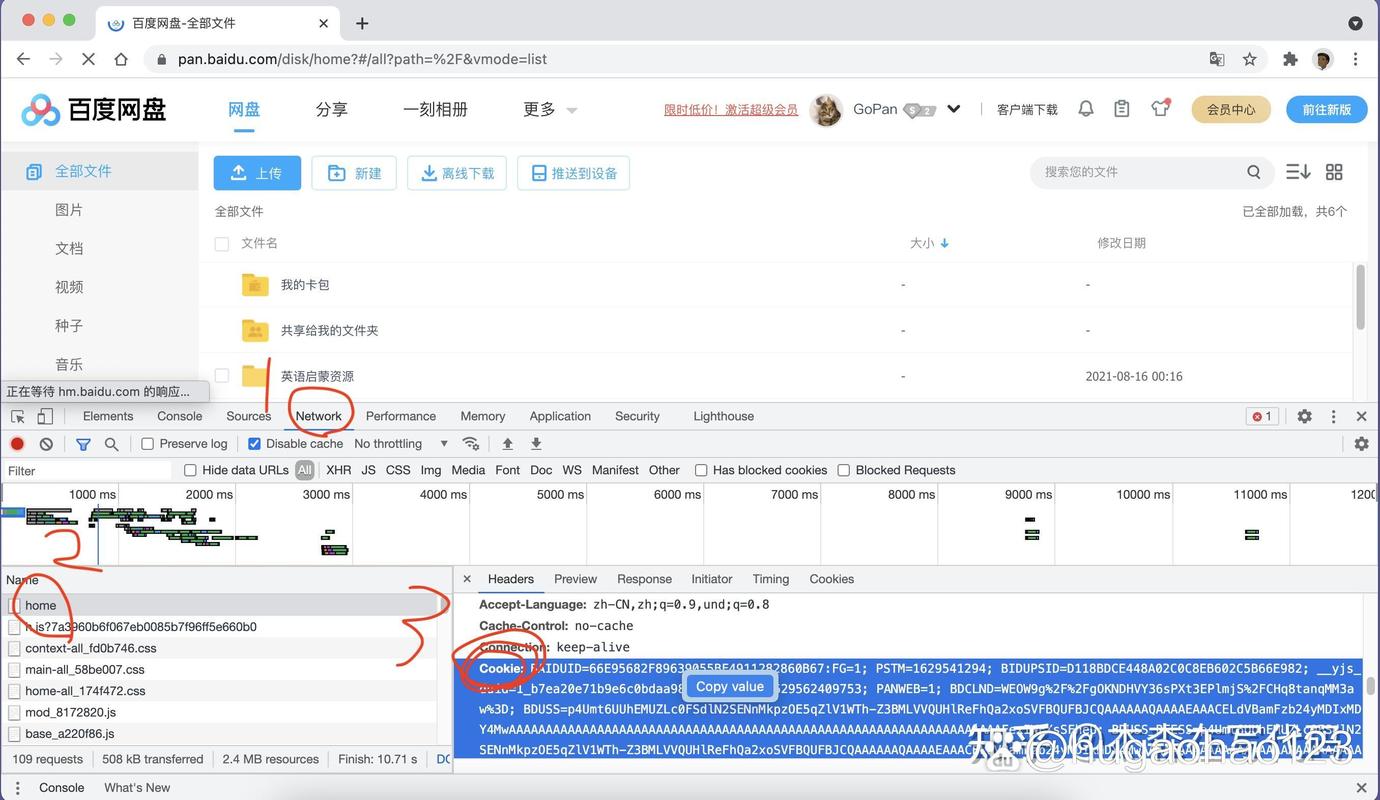This screenshot has height=800, width=1380.
Task: Switch to grid view in file list
Action: (1334, 171)
